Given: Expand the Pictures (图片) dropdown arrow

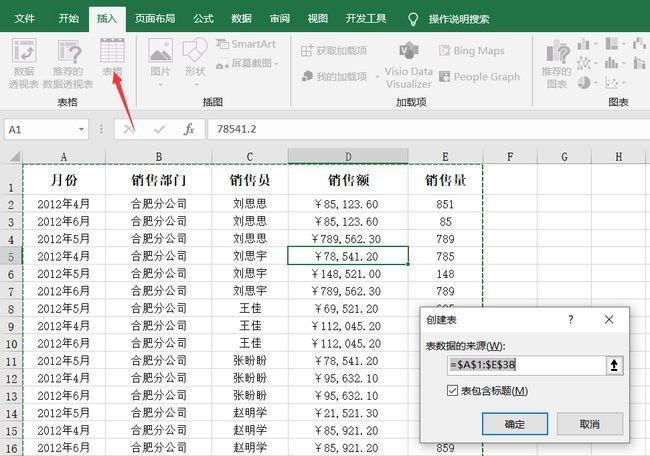Looking at the screenshot, I should pyautogui.click(x=160, y=85).
